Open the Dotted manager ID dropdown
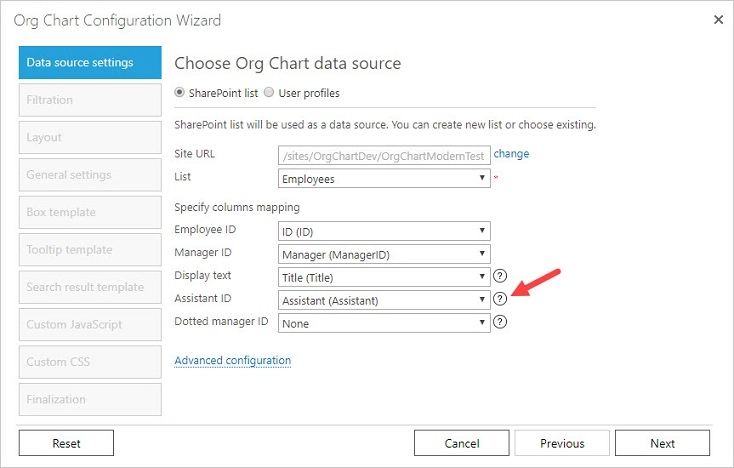 384,323
